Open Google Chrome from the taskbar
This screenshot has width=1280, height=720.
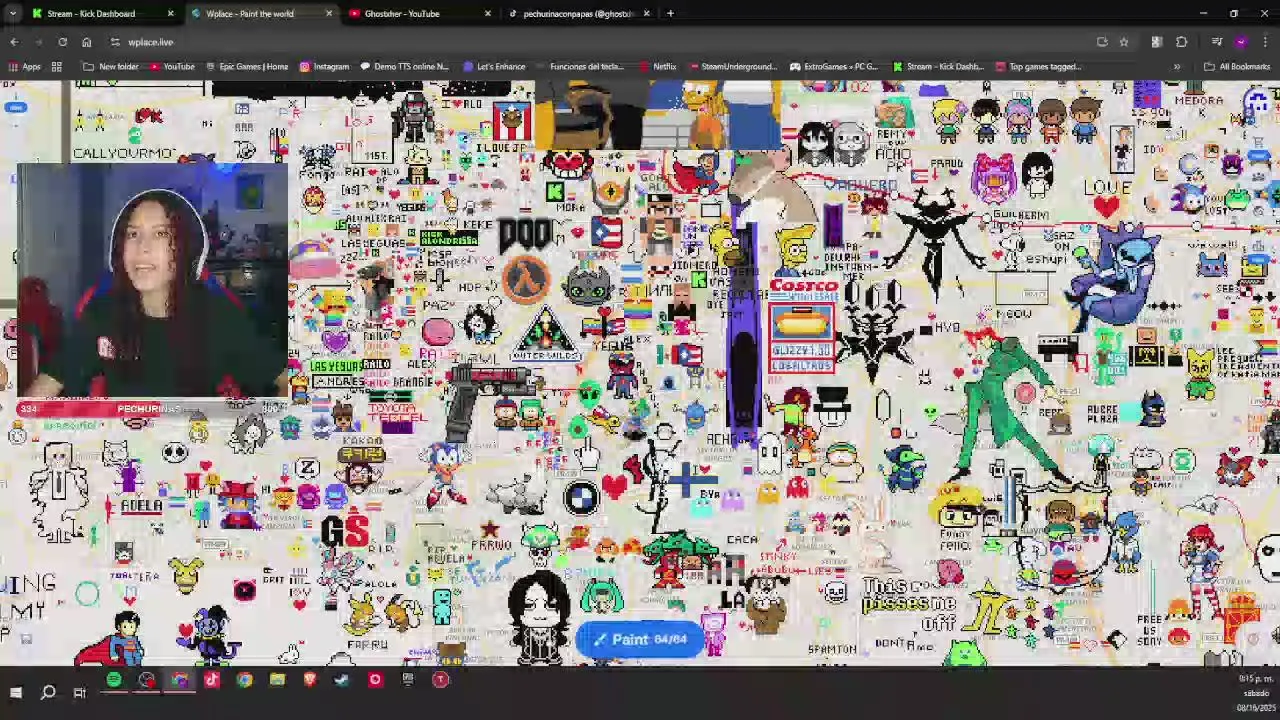point(244,680)
